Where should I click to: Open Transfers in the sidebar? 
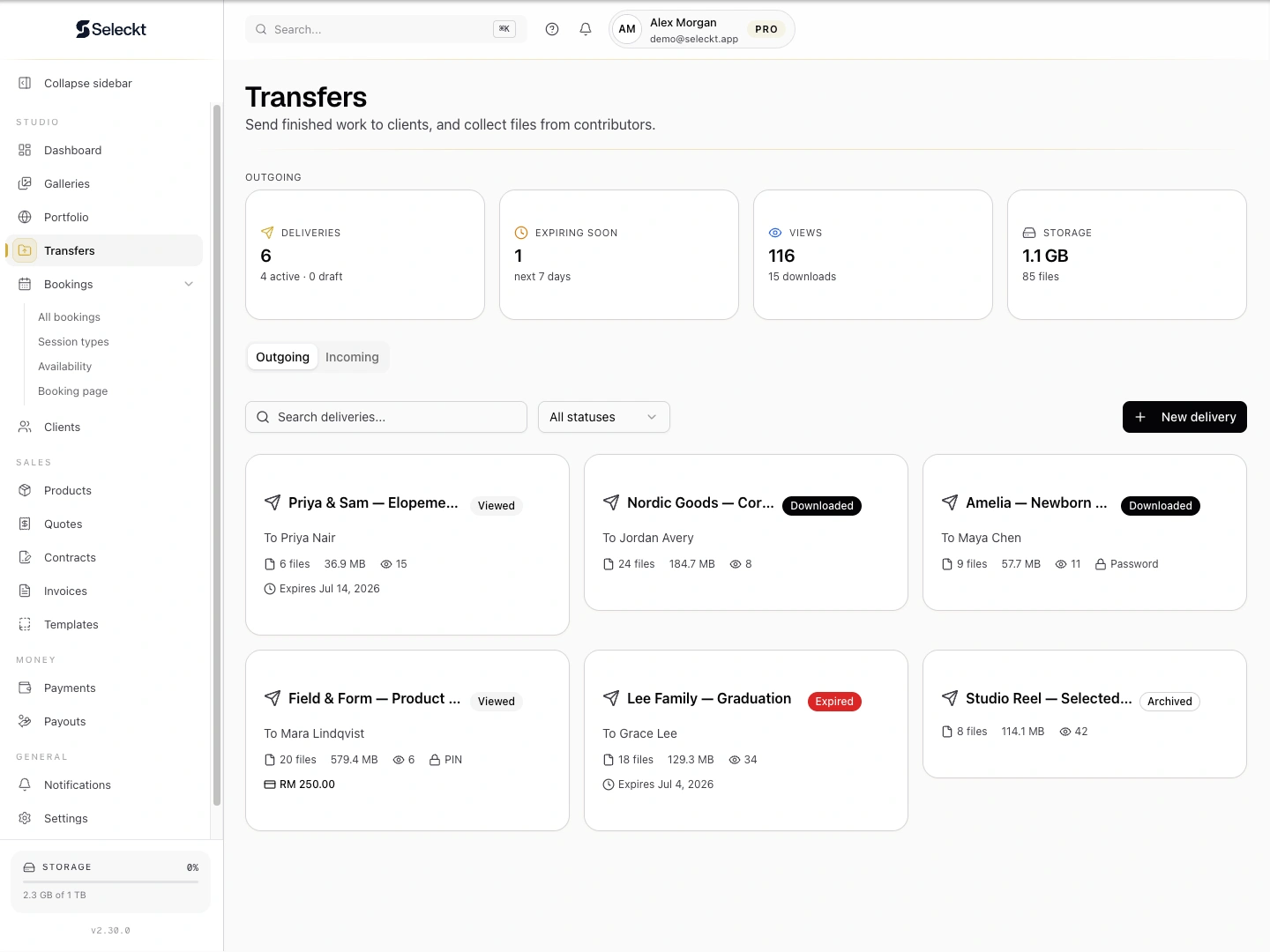pos(104,250)
